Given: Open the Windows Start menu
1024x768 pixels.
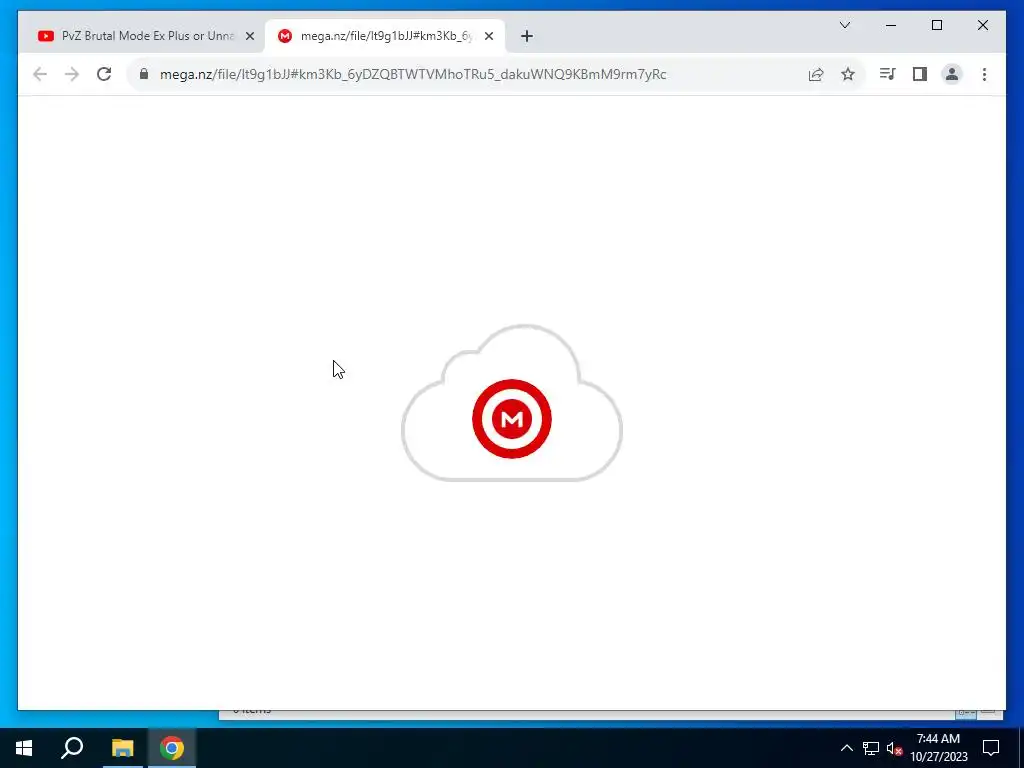Looking at the screenshot, I should pos(24,748).
